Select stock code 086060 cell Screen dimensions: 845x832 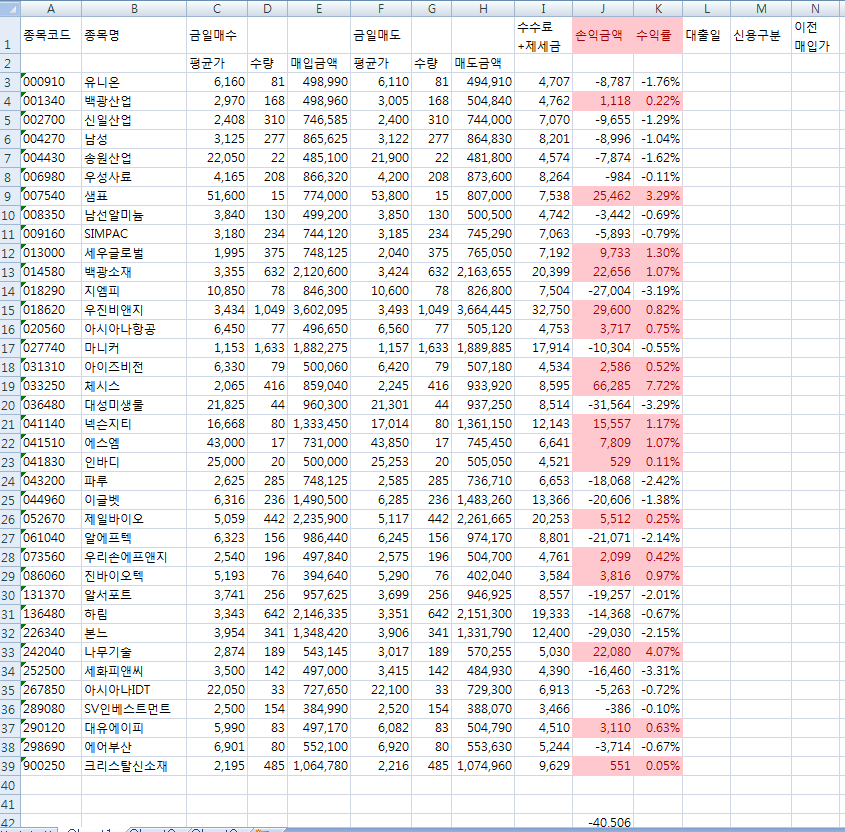[x=51, y=576]
